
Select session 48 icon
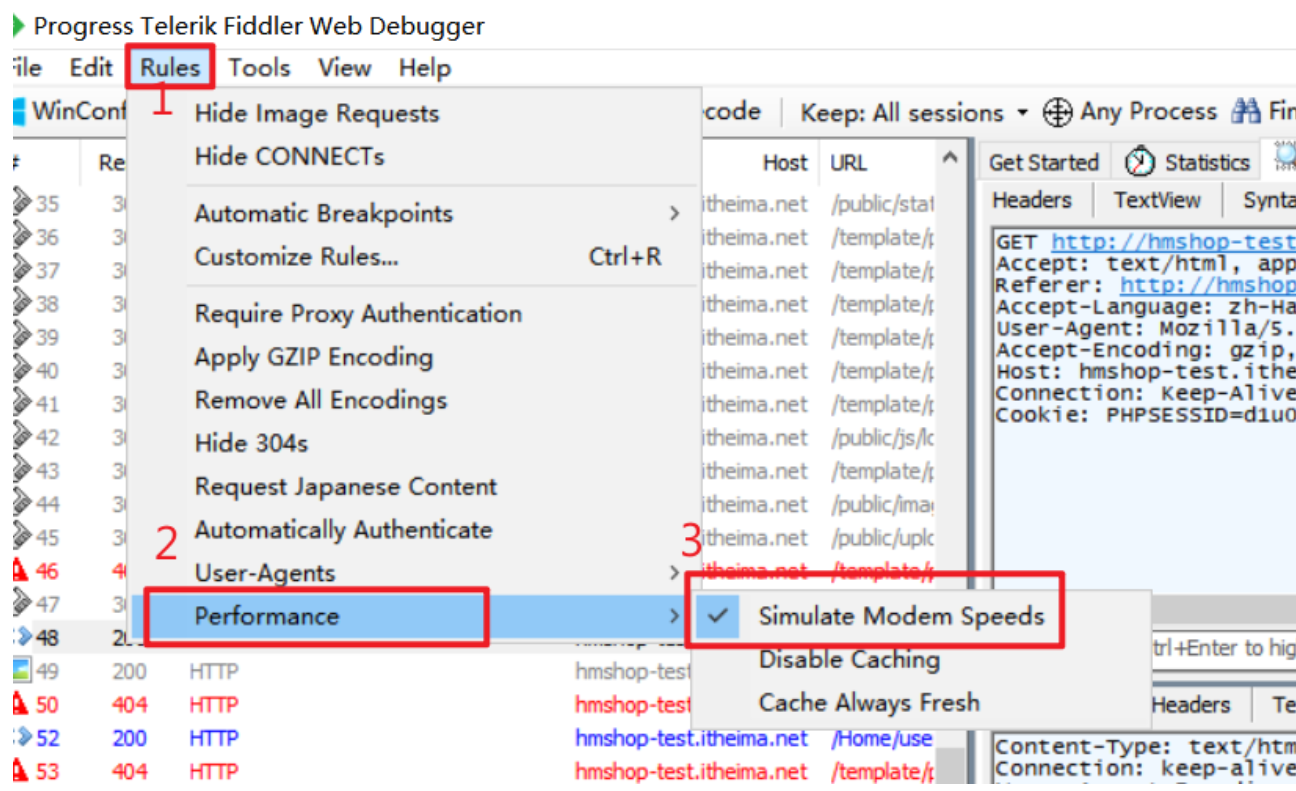tap(21, 637)
